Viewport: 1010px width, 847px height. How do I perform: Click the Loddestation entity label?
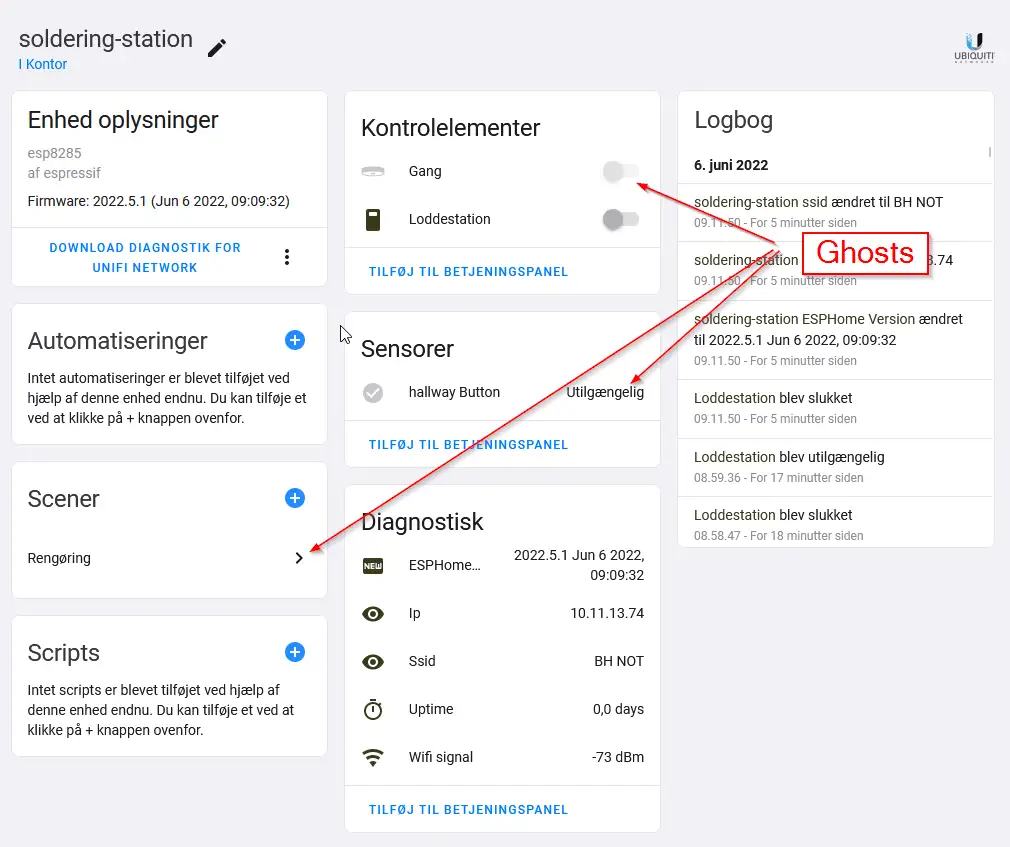click(x=450, y=219)
